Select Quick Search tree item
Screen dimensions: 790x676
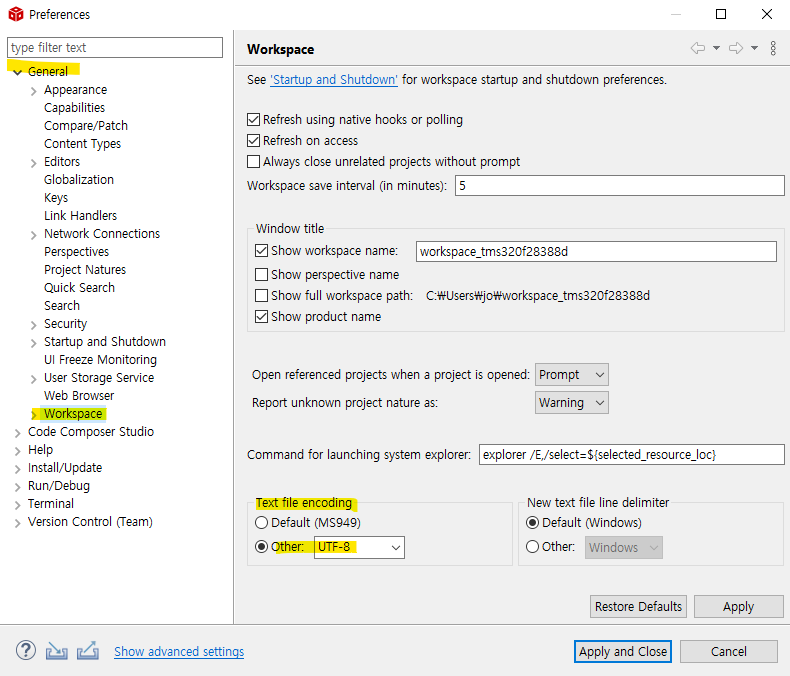click(x=80, y=288)
